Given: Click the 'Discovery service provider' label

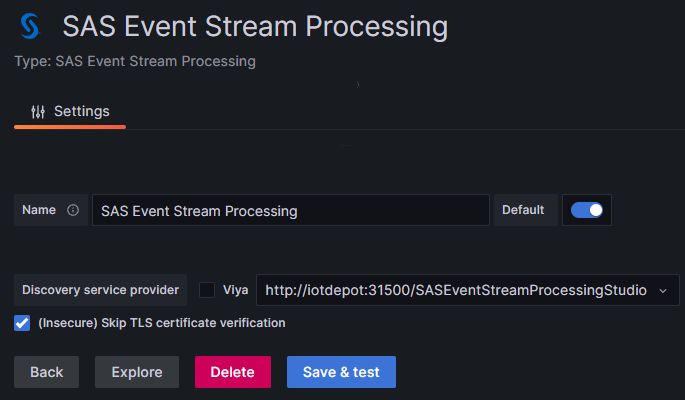Looking at the screenshot, I should click(x=100, y=290).
